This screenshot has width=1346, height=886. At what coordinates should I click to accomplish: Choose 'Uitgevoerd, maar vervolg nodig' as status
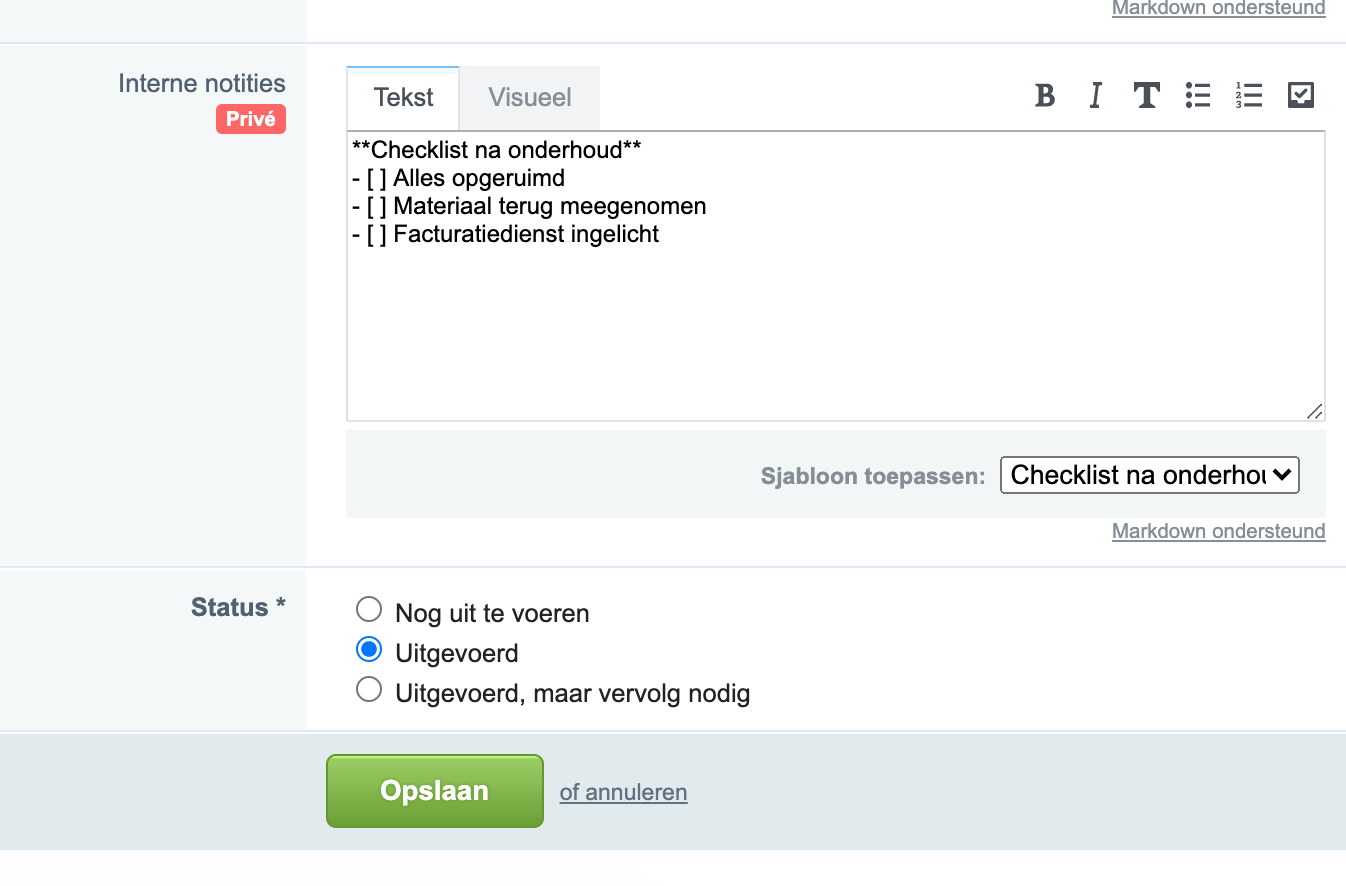[x=369, y=689]
